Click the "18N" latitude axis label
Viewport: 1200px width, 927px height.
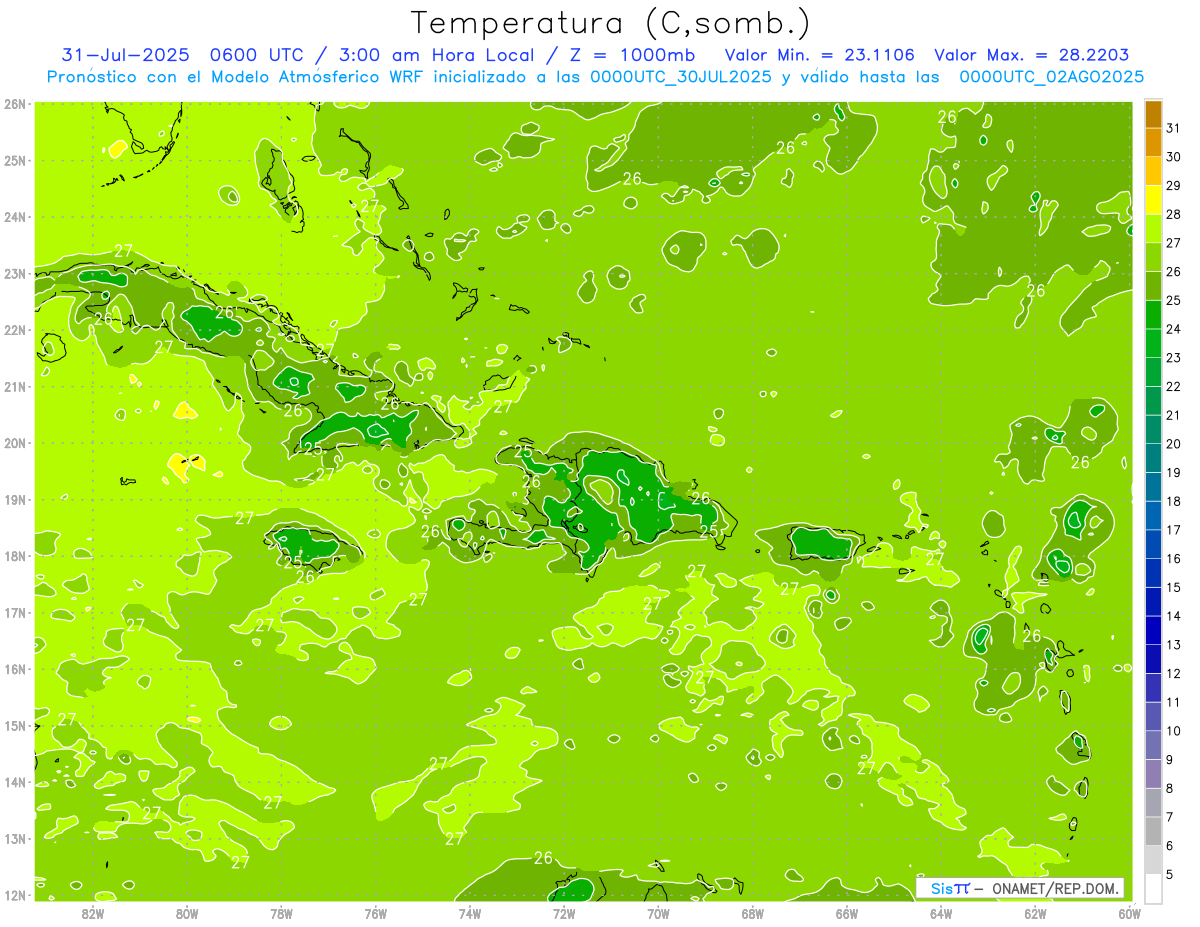pos(14,556)
